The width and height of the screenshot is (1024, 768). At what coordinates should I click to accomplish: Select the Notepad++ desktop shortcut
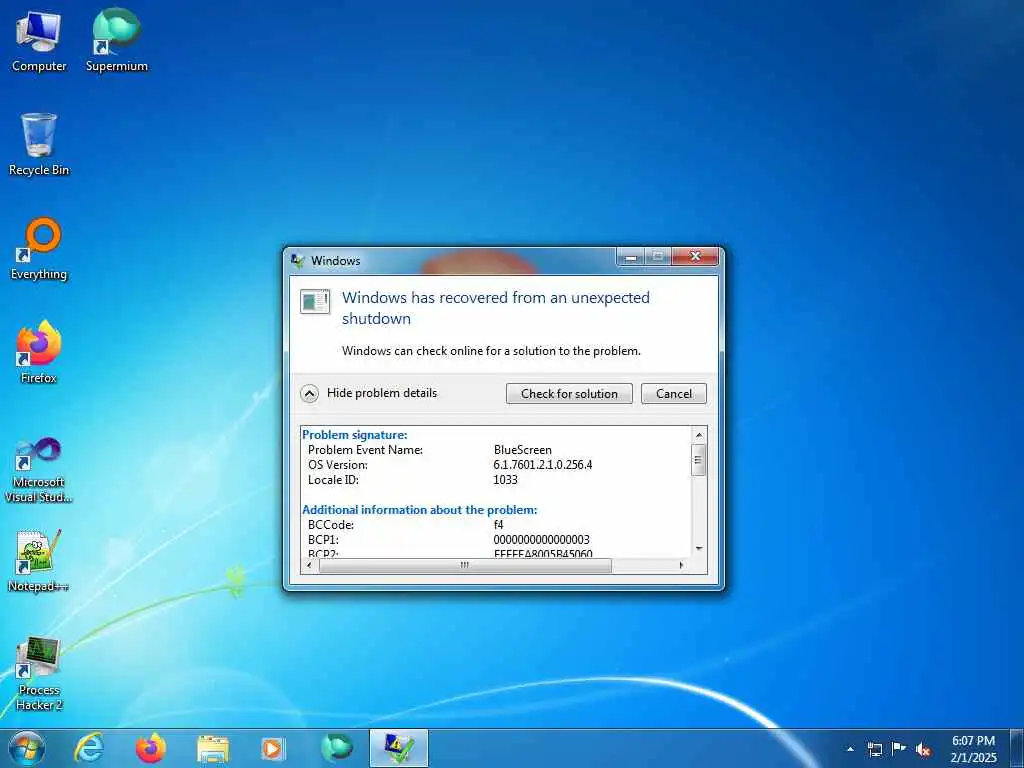pyautogui.click(x=39, y=560)
